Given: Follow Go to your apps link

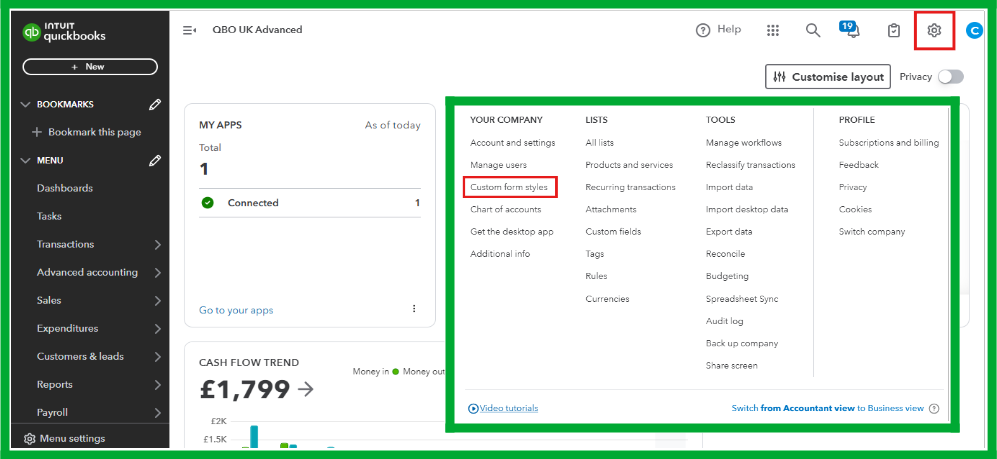Looking at the screenshot, I should pyautogui.click(x=236, y=310).
